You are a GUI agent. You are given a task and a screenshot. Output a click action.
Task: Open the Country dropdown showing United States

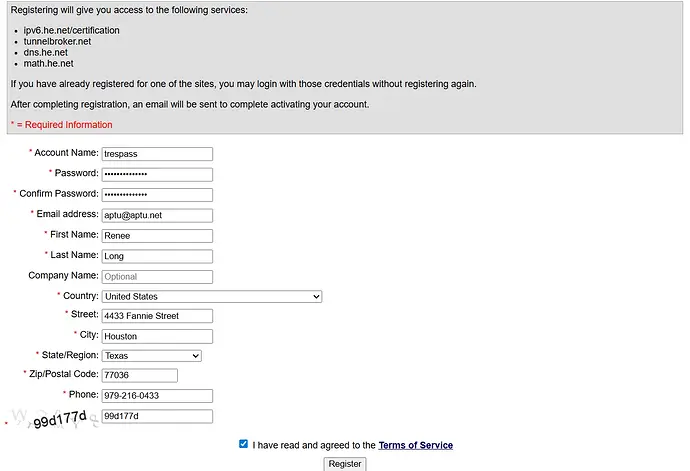pyautogui.click(x=212, y=296)
